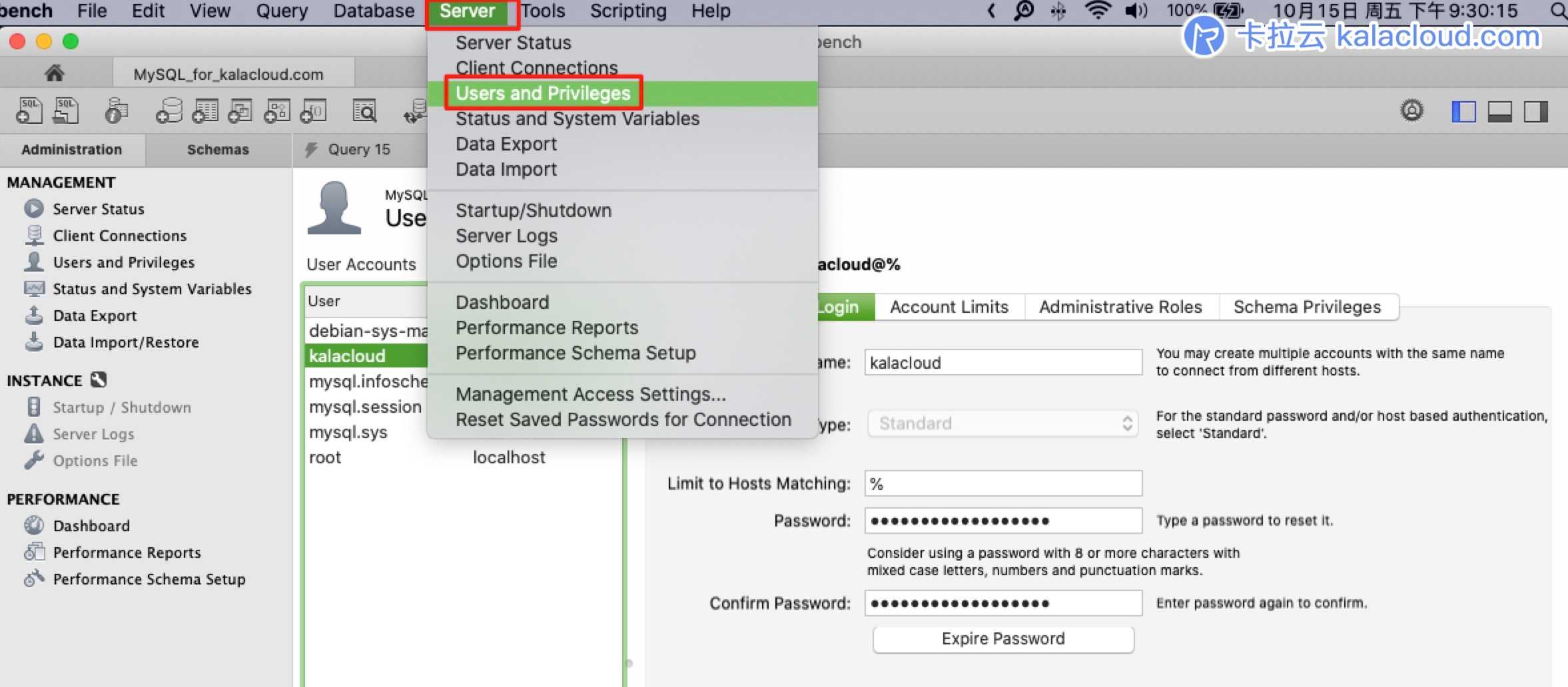Select the mysql.sys user row
1568x687 pixels.
tap(367, 432)
